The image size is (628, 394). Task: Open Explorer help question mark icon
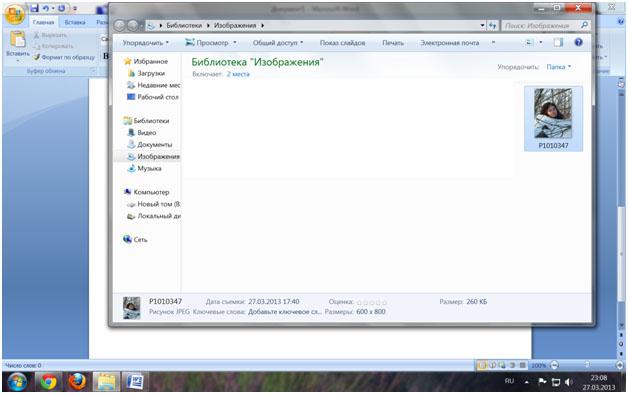(x=578, y=42)
